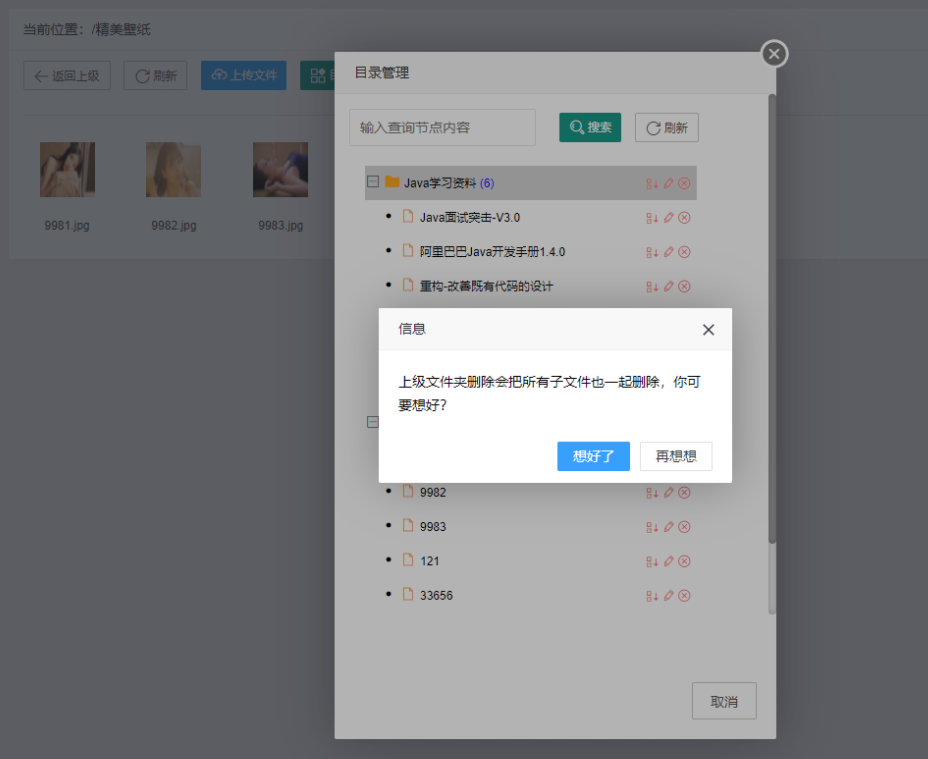Click sort icon for 阿里巴巴Java开发手册1.4.0
The height and width of the screenshot is (759, 928).
click(652, 252)
